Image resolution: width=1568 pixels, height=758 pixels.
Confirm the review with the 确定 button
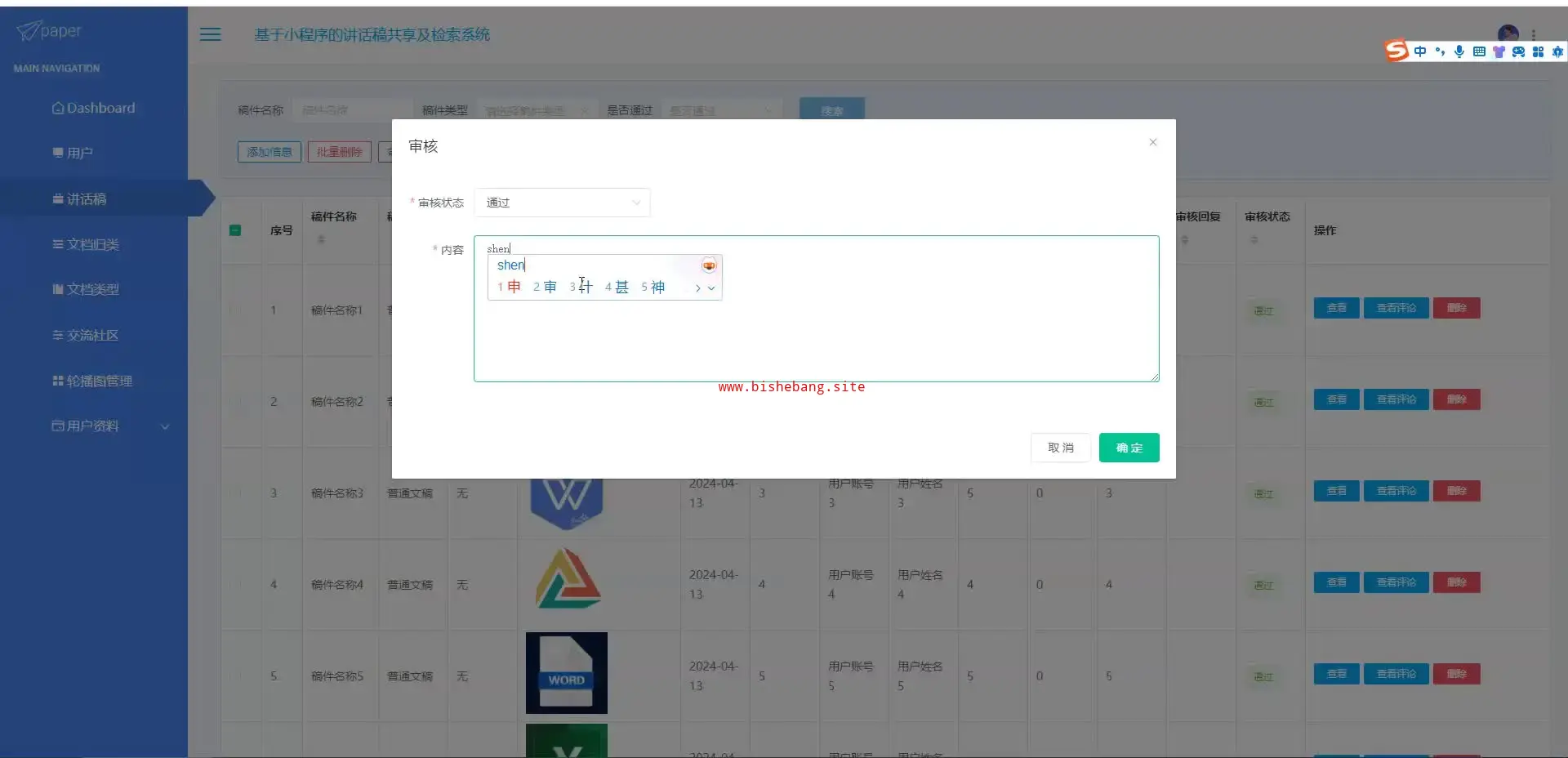point(1129,448)
